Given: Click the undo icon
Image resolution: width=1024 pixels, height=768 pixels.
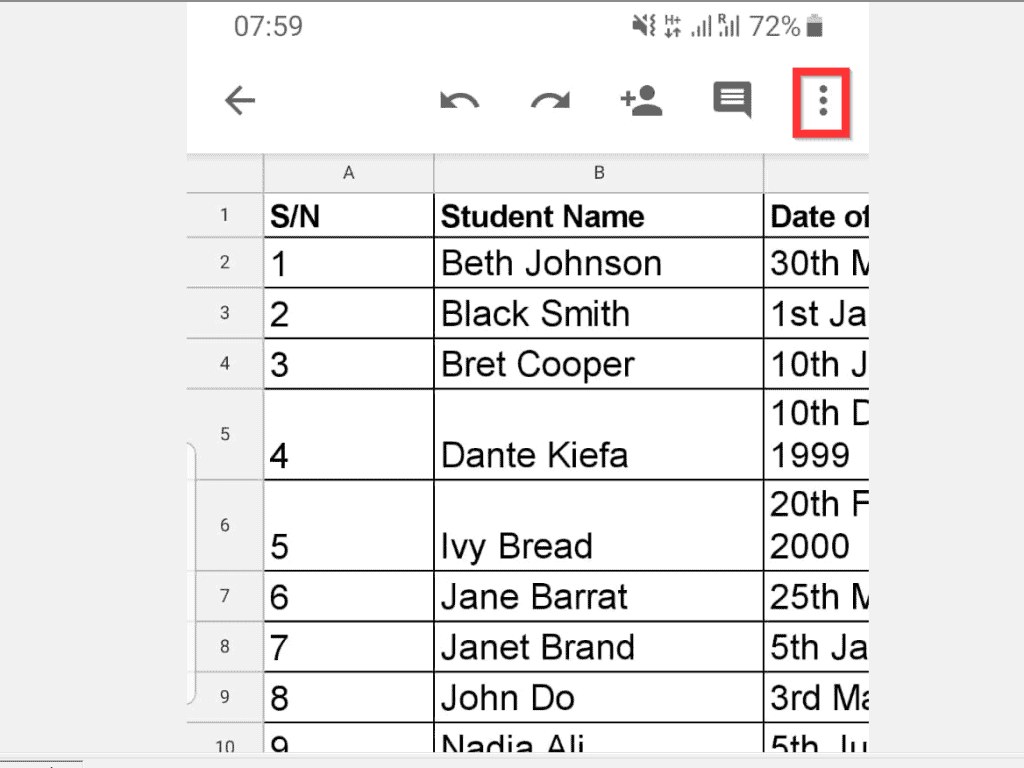Looking at the screenshot, I should [460, 101].
